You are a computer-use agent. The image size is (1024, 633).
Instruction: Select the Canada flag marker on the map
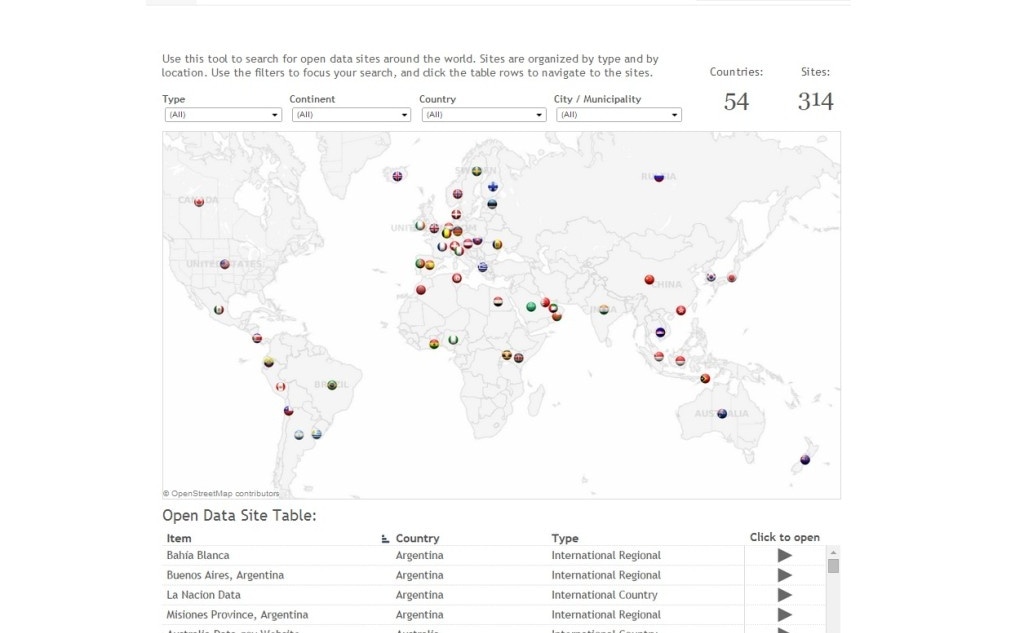(x=199, y=202)
